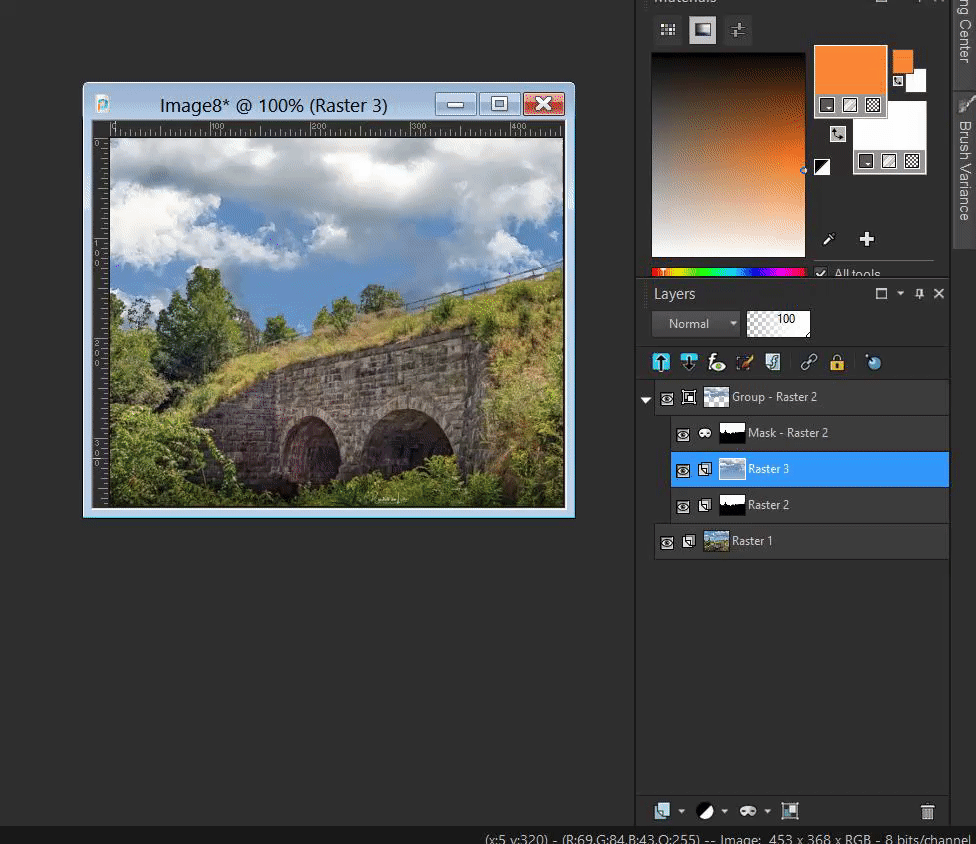Swap foreground and background materials
976x844 pixels.
click(x=837, y=134)
